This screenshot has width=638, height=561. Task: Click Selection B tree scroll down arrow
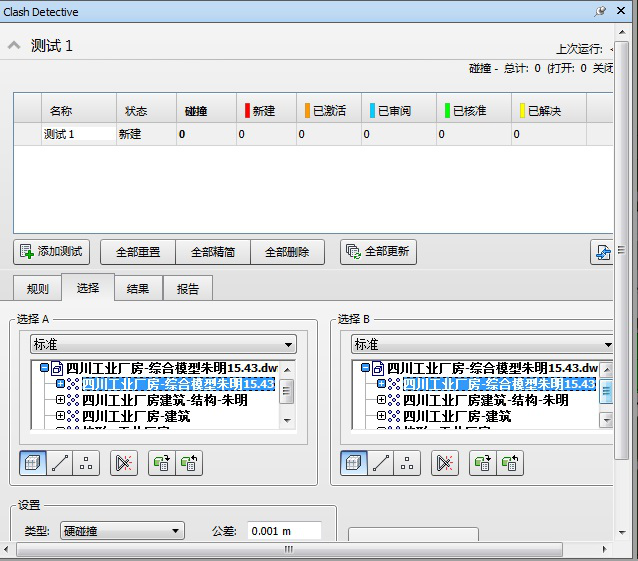point(606,420)
